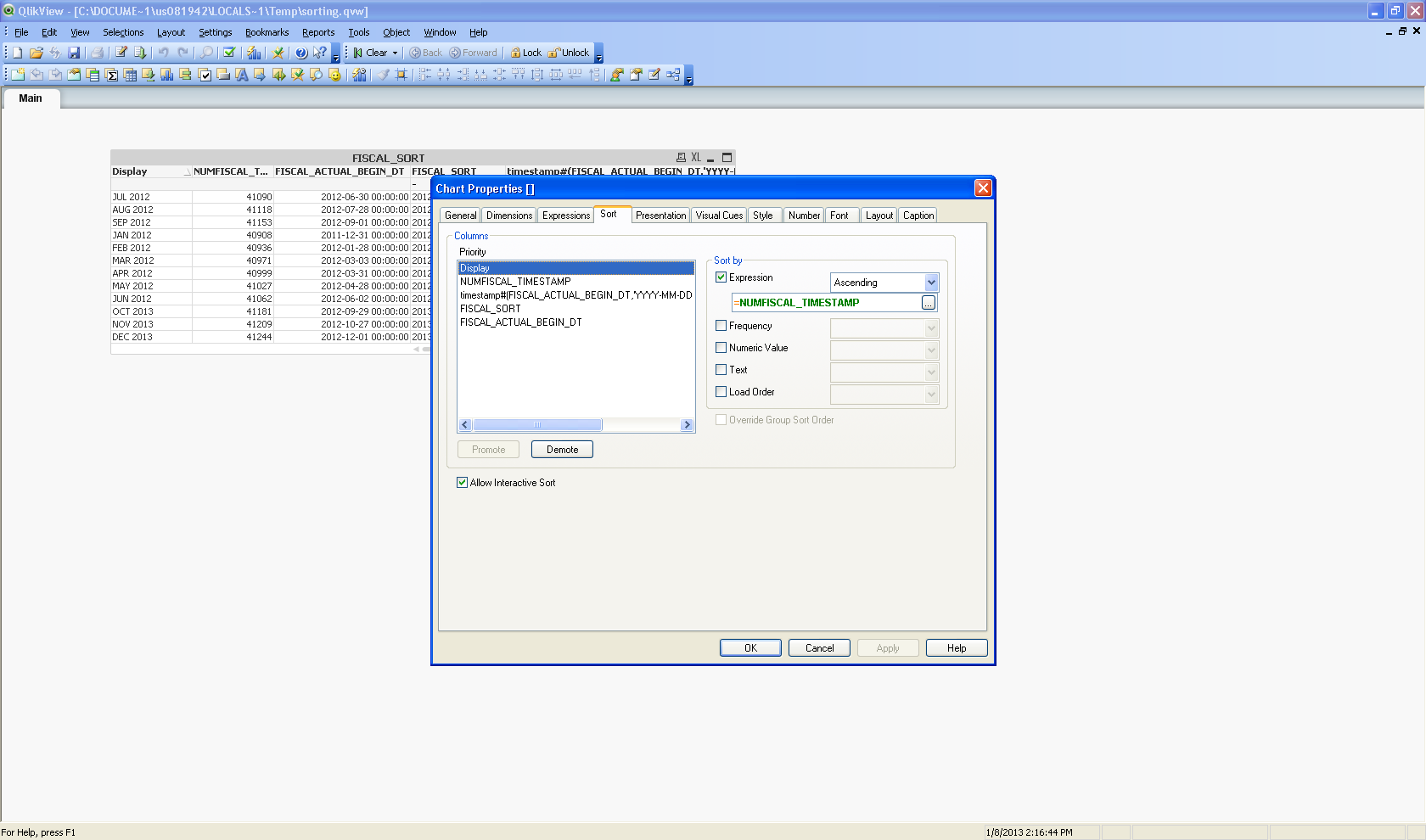Screen dimensions: 1426x840
Task: Open the Clear button dropdown arrow
Action: [395, 53]
